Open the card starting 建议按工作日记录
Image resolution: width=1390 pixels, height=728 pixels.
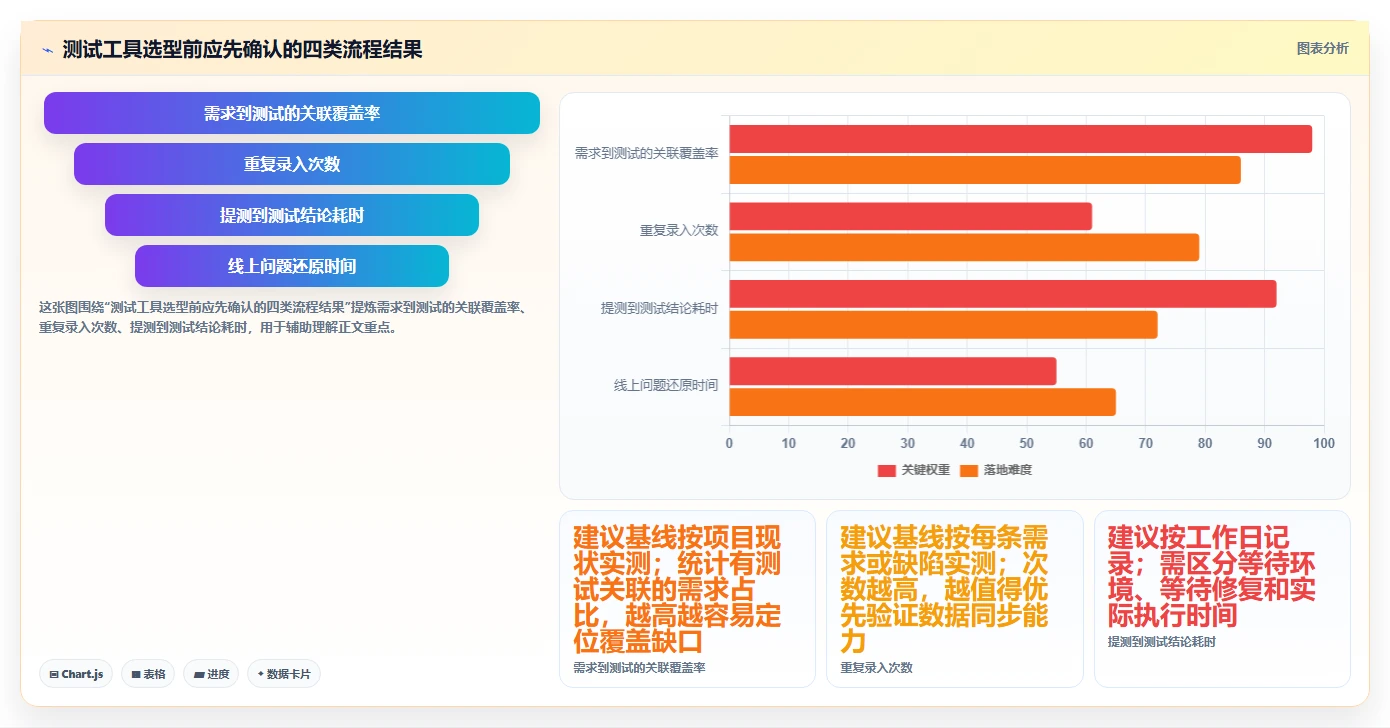[1222, 599]
